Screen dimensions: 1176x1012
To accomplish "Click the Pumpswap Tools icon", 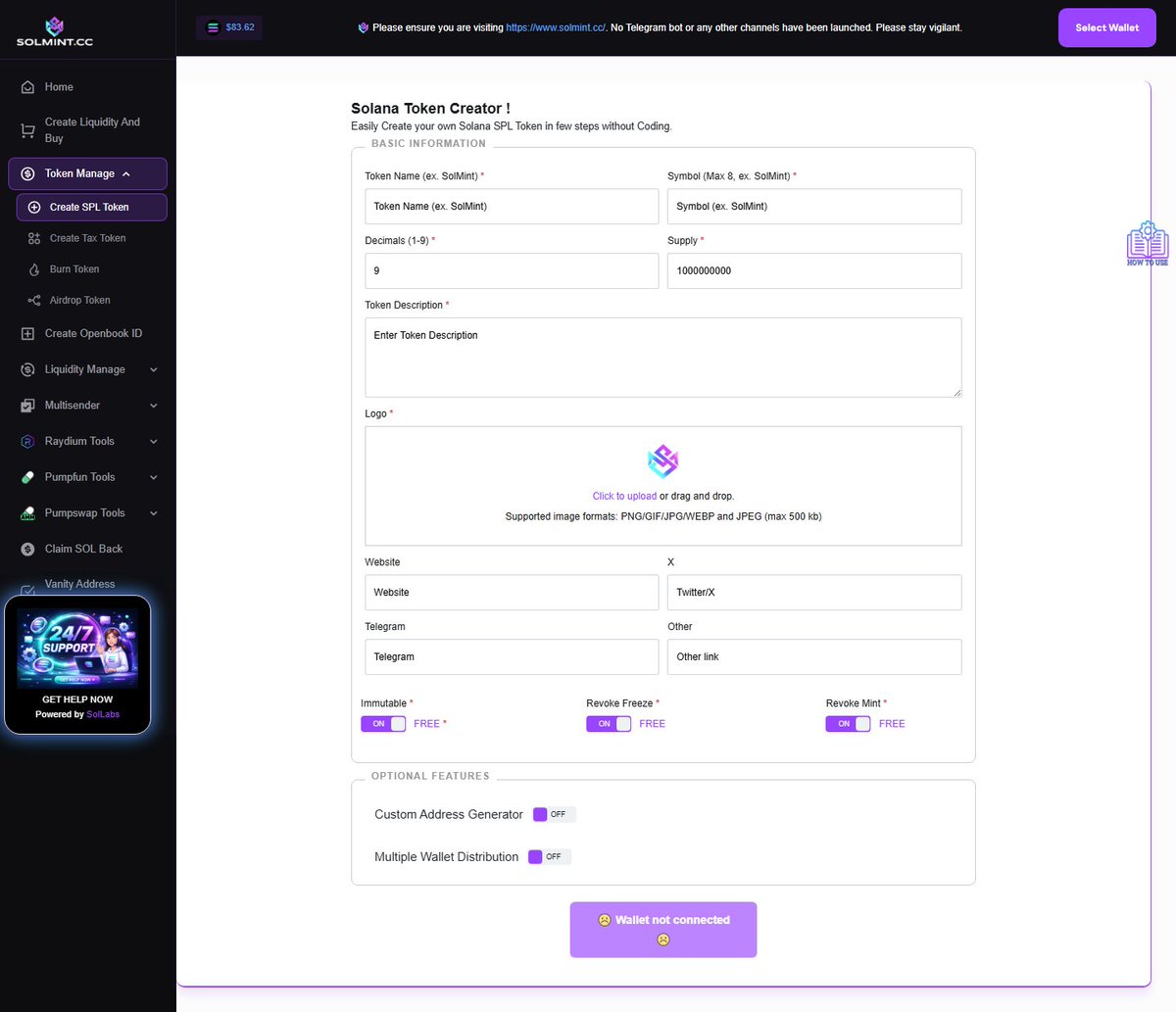I will pos(27,513).
